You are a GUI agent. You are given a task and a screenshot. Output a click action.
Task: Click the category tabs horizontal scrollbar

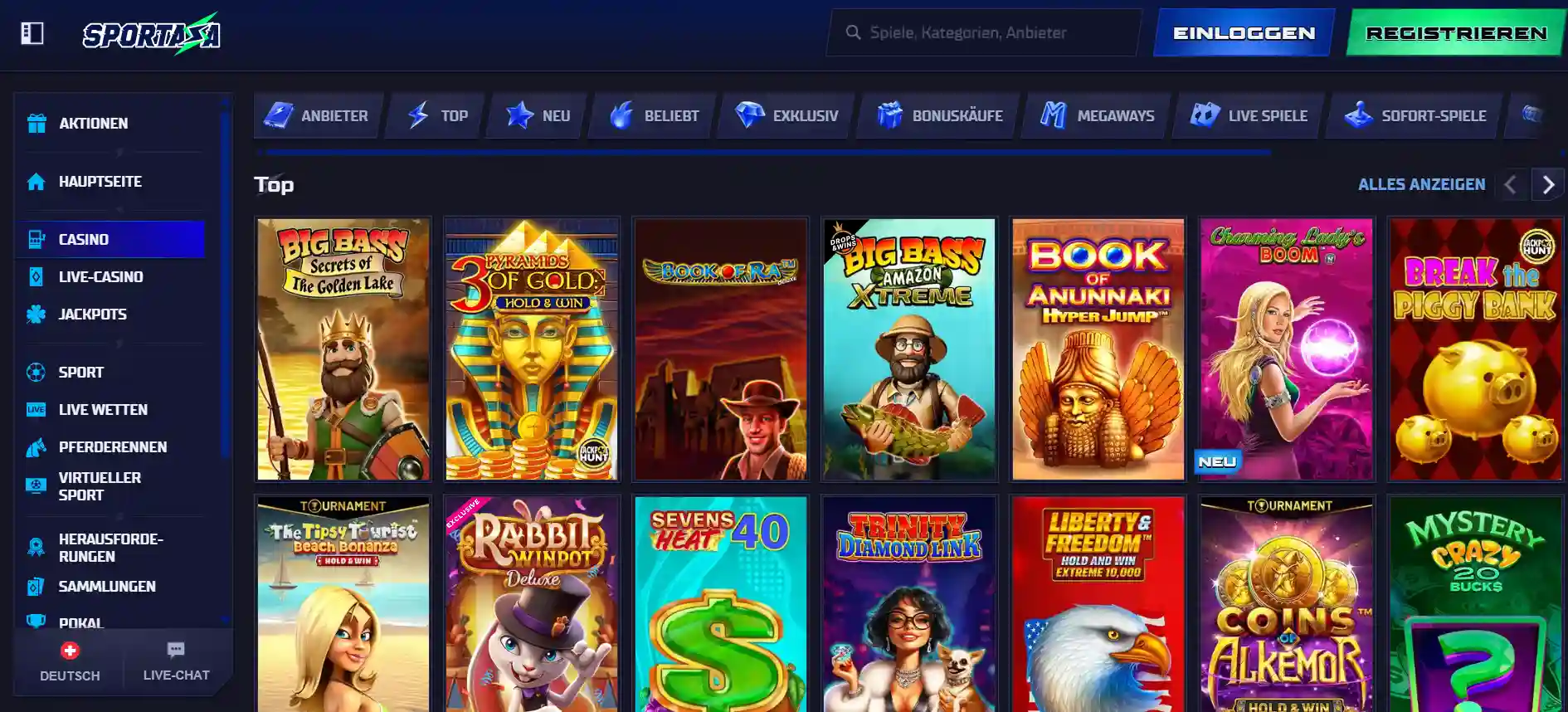coord(767,153)
